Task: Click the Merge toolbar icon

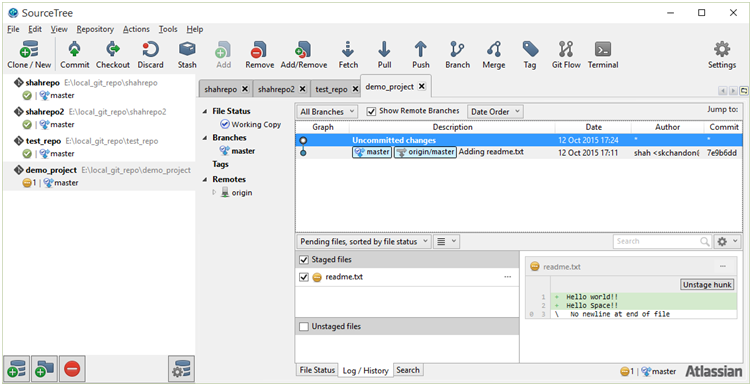Action: (494, 55)
